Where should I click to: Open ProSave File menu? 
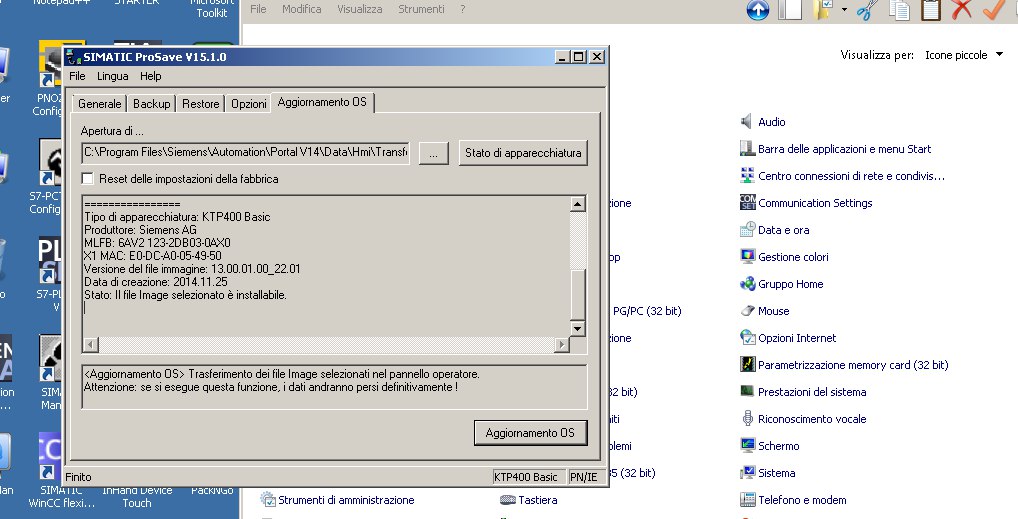[x=77, y=76]
